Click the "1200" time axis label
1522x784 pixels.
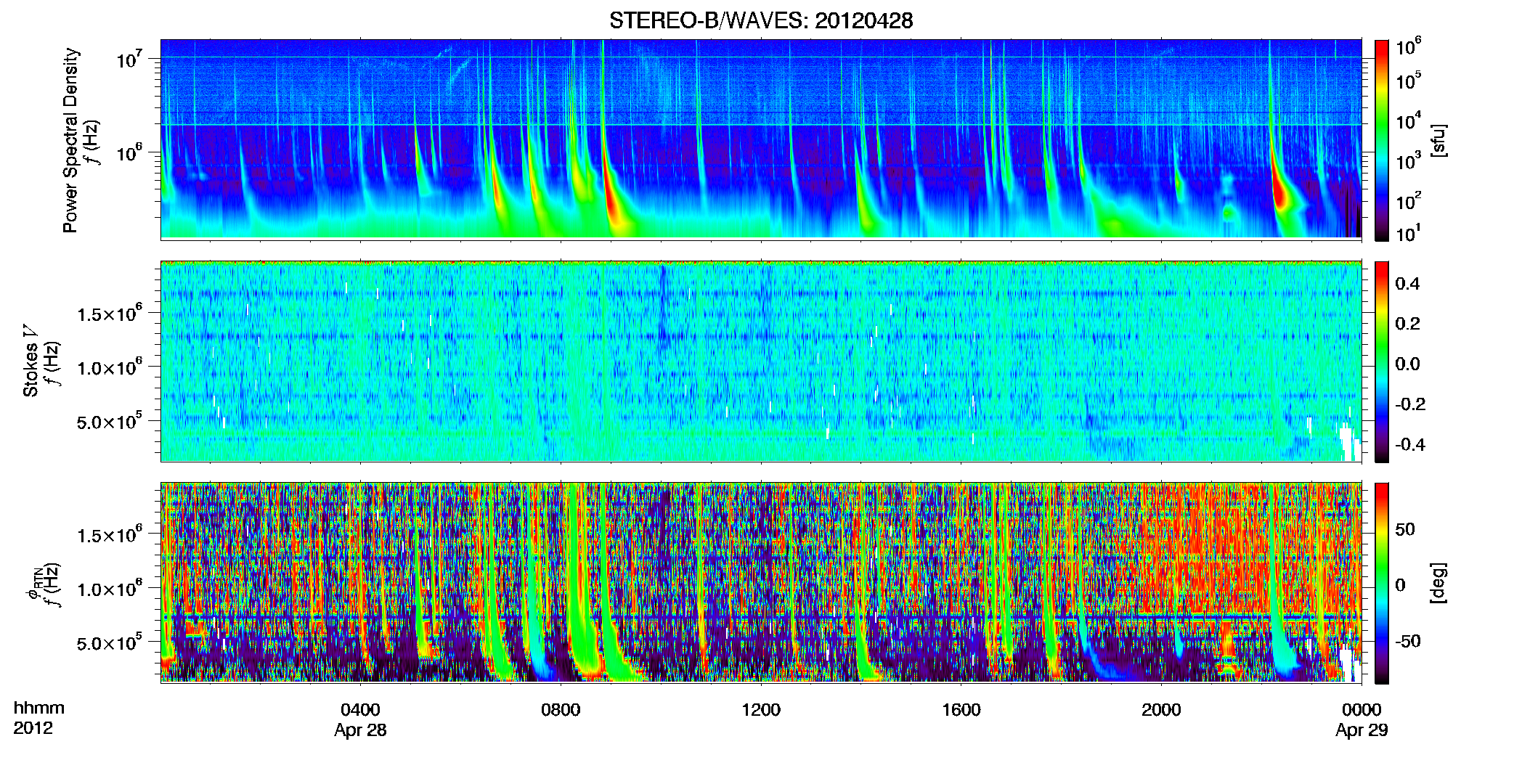pos(761,710)
